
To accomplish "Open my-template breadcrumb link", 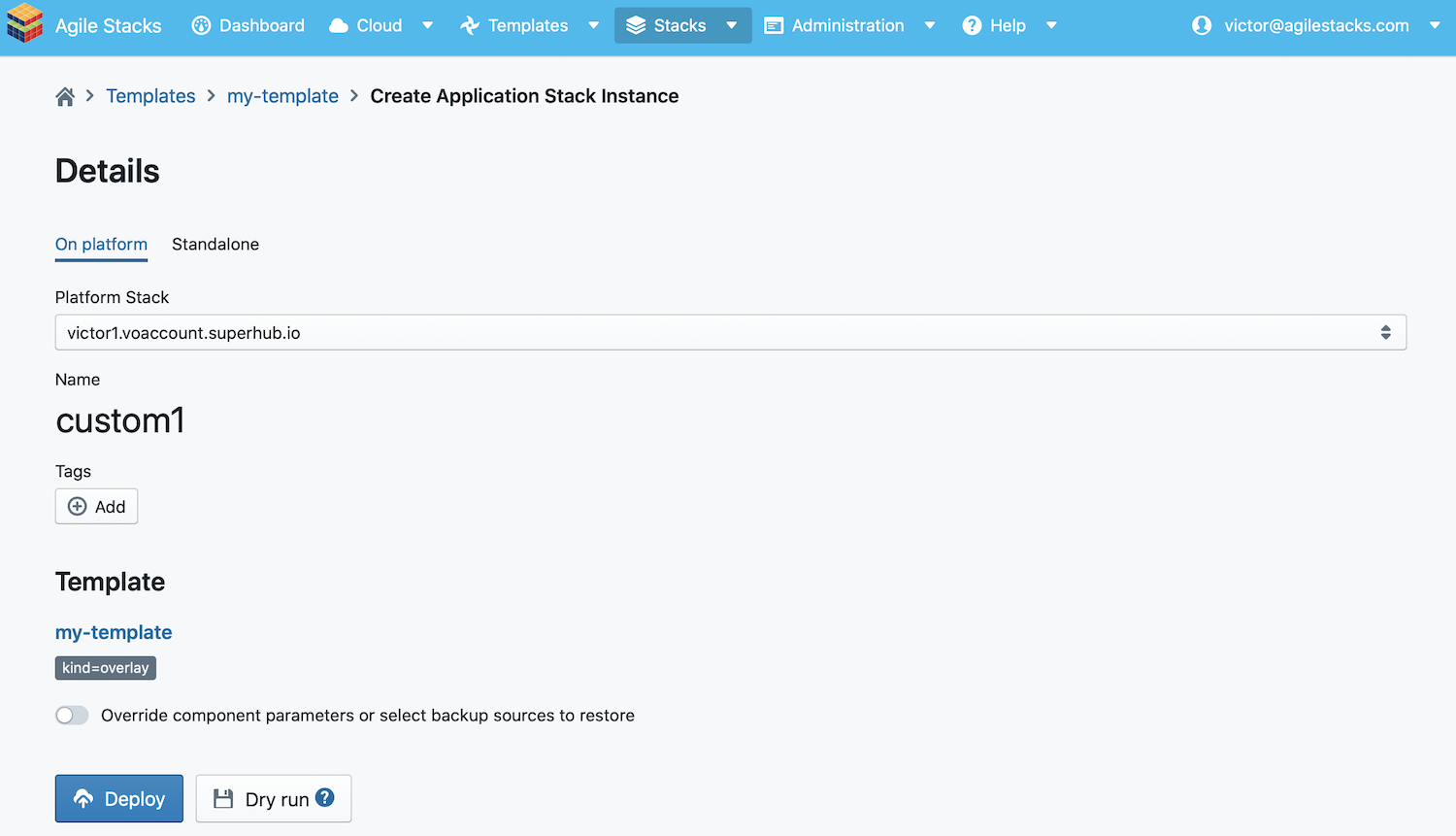I will click(x=282, y=96).
